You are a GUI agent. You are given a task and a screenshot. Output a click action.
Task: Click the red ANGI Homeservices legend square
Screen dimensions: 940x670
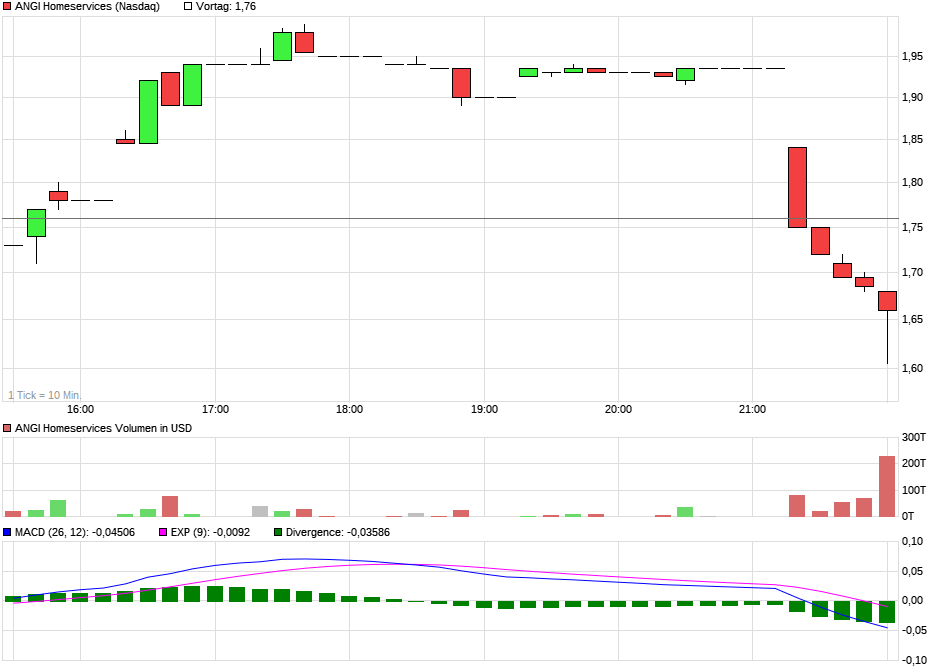(7, 6)
